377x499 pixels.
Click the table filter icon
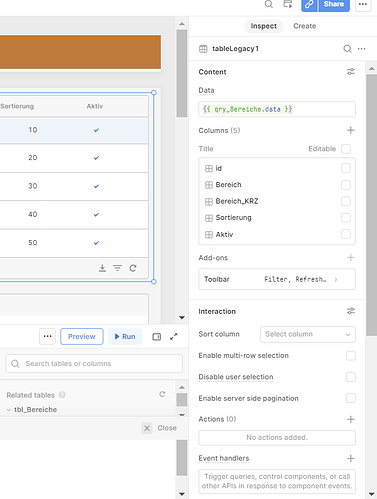point(117,268)
